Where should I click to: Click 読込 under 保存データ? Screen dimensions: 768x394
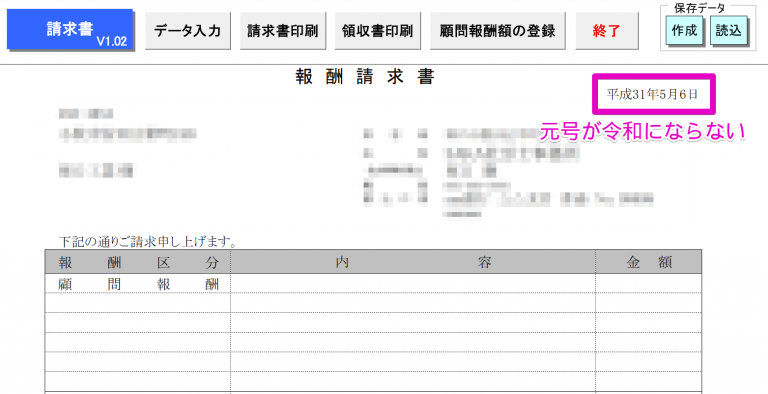[728, 31]
